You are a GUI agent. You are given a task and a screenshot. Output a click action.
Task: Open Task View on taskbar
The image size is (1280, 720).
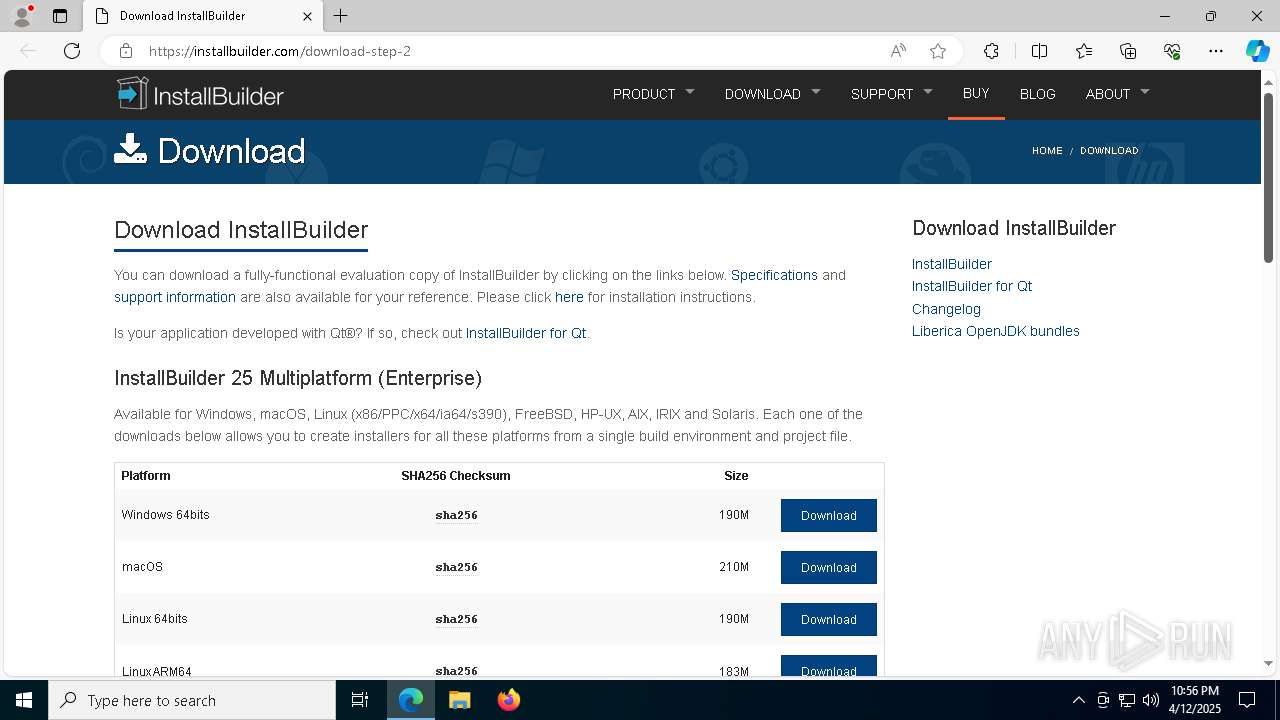tap(360, 700)
